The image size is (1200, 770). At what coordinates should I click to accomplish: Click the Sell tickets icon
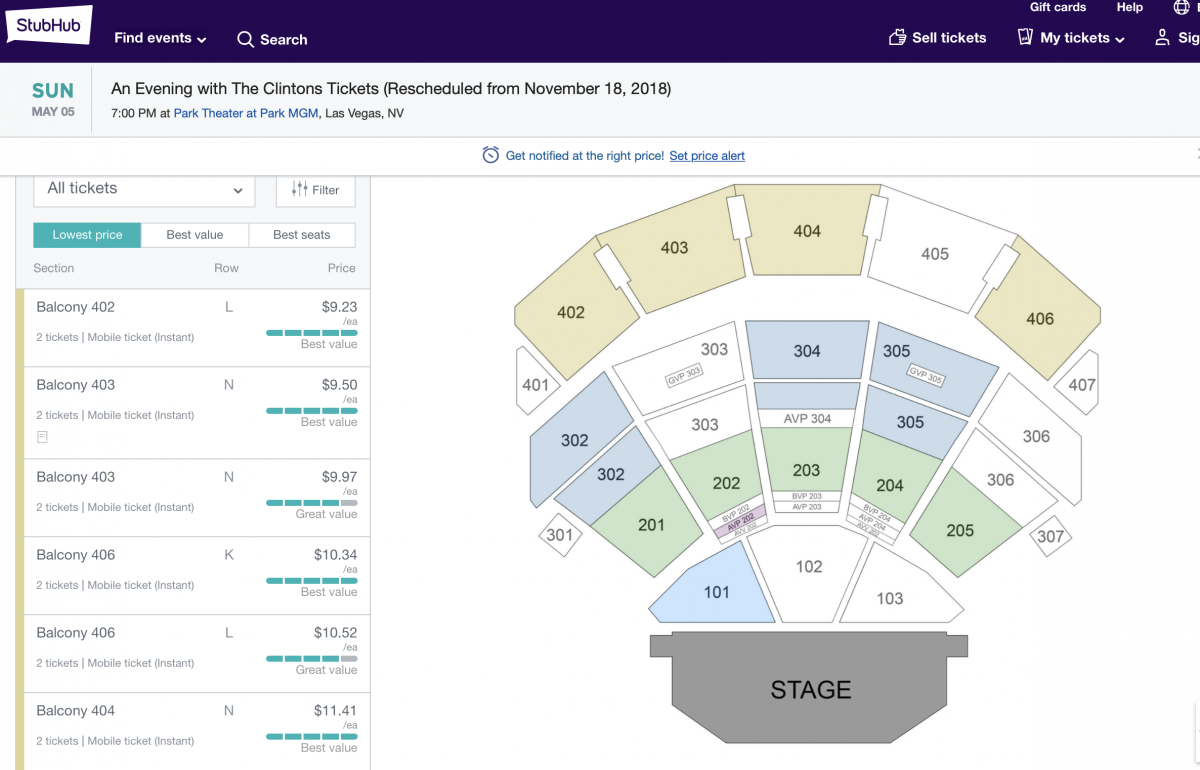tap(897, 38)
